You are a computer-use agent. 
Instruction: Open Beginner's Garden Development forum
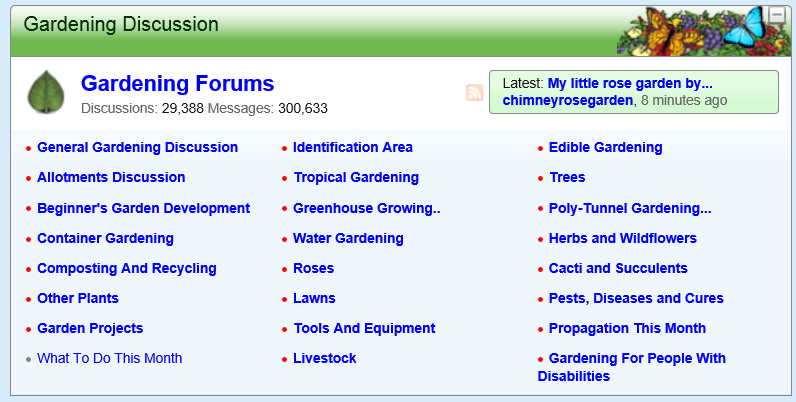click(143, 208)
